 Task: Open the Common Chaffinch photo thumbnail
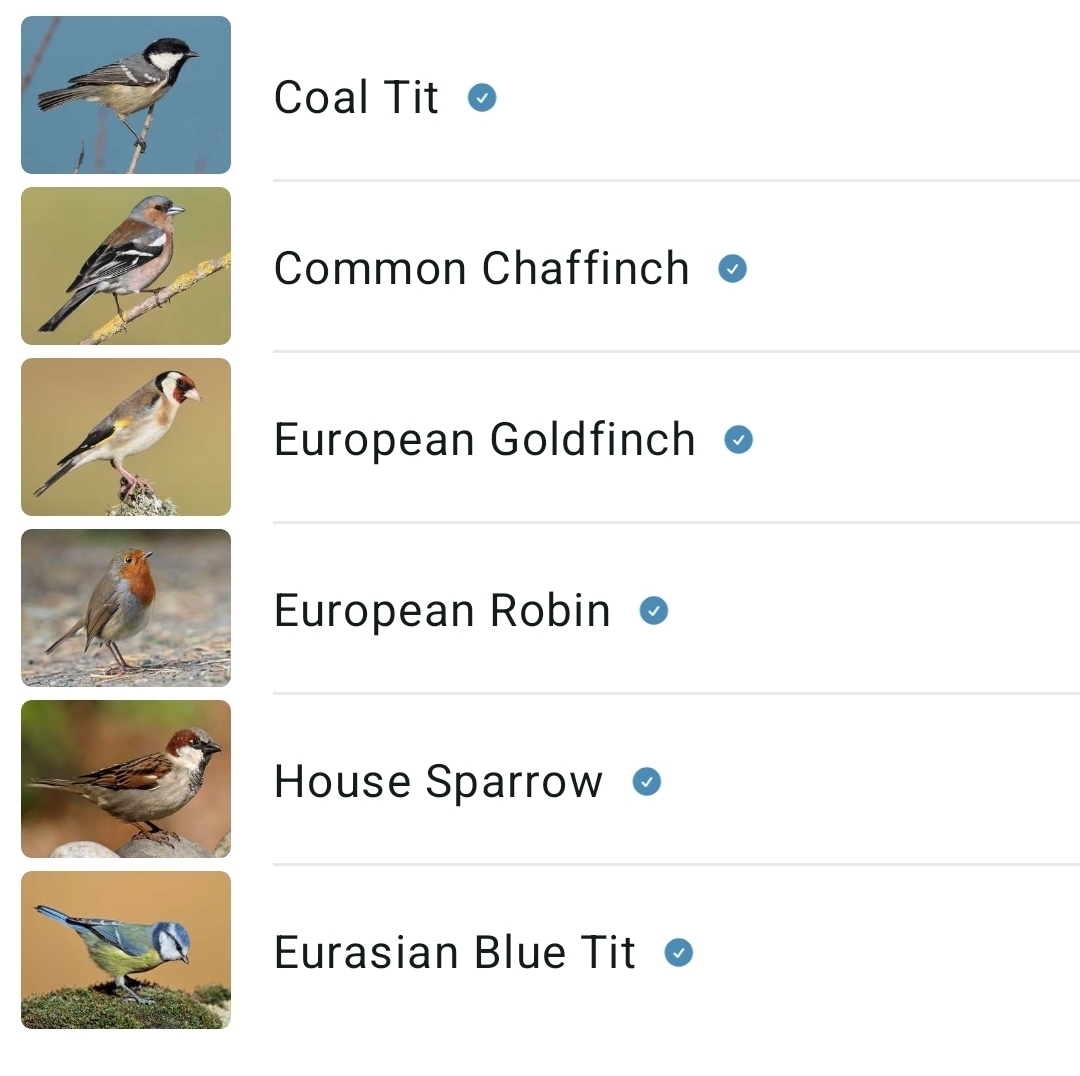point(126,266)
